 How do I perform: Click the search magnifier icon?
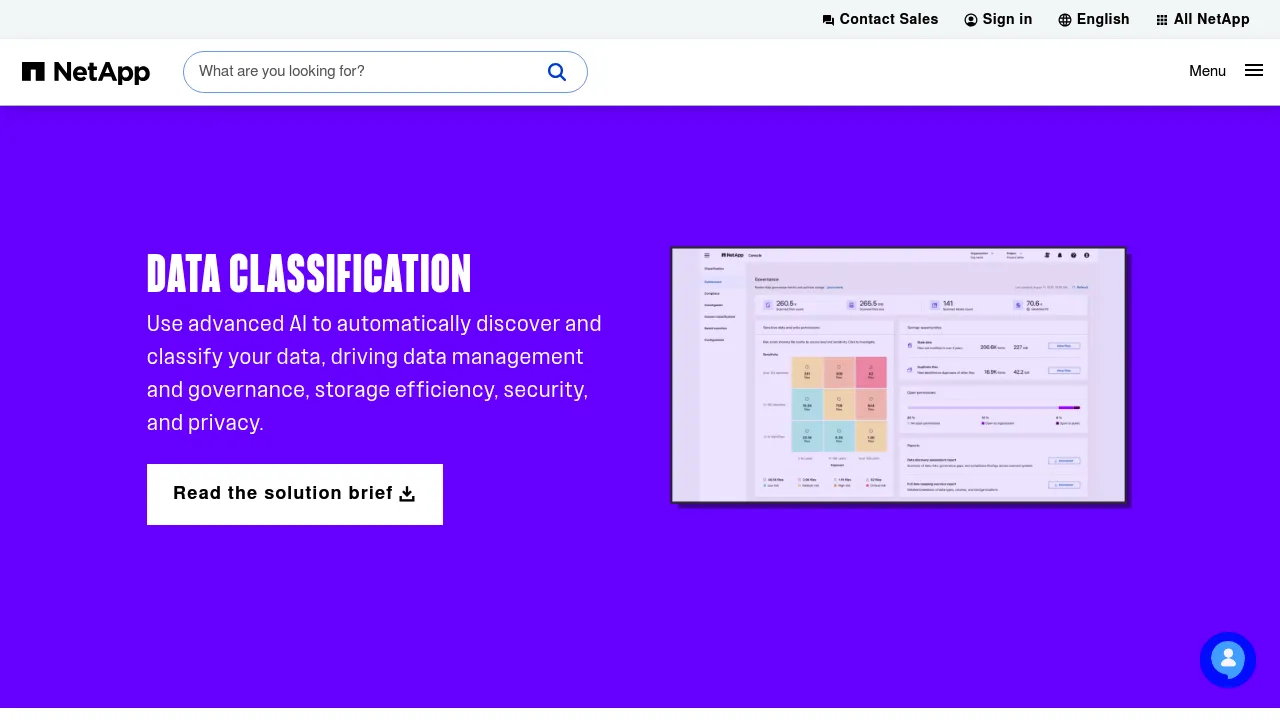(x=557, y=72)
